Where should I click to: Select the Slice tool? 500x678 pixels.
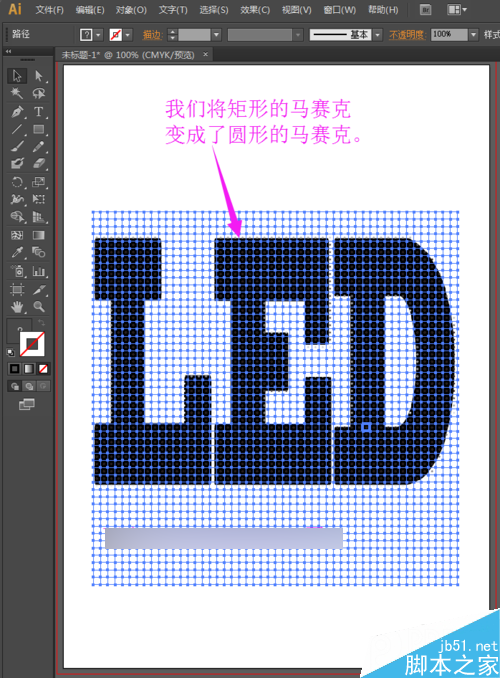pyautogui.click(x=38, y=289)
